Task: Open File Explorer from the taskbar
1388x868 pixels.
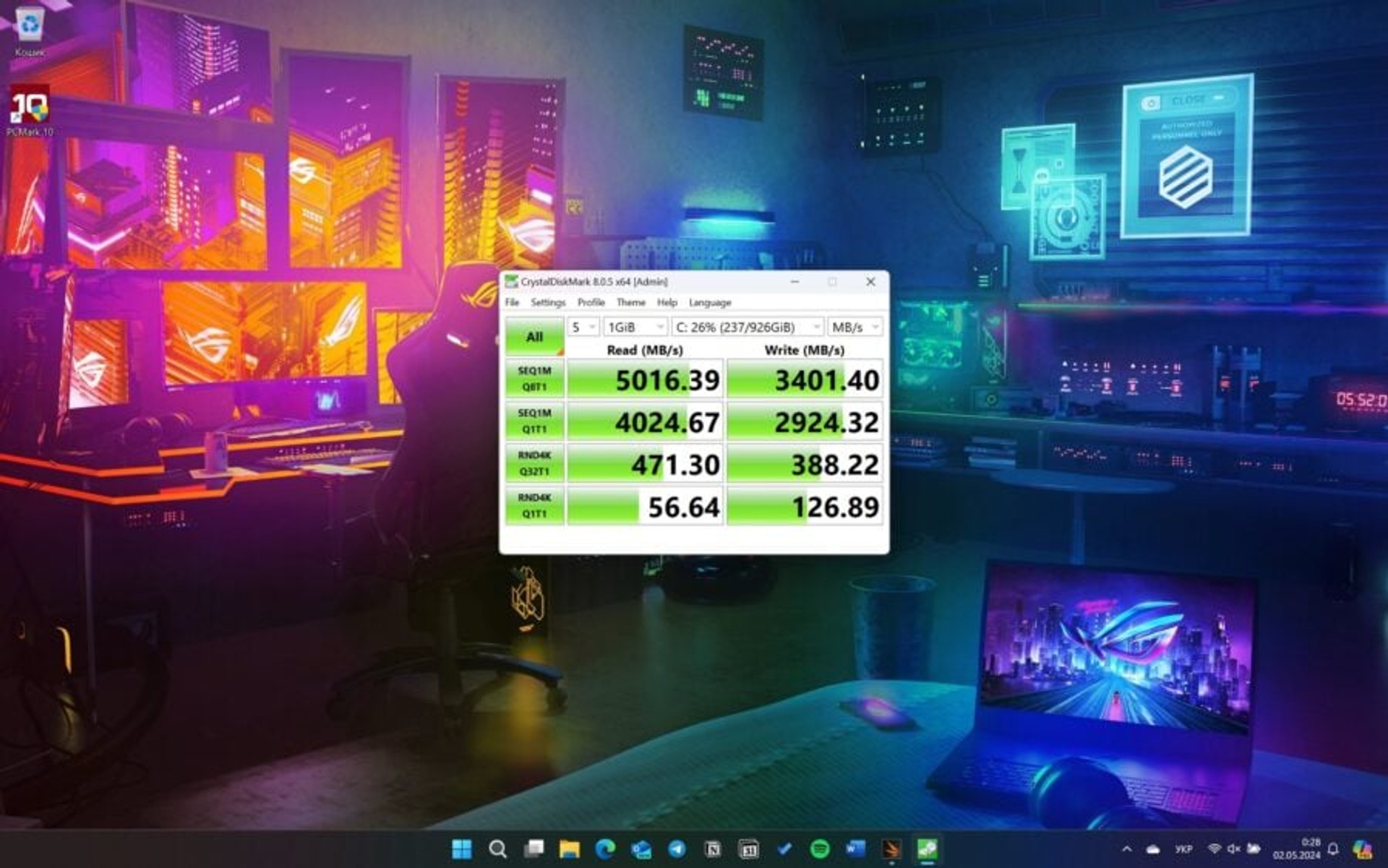Action: pyautogui.click(x=569, y=848)
